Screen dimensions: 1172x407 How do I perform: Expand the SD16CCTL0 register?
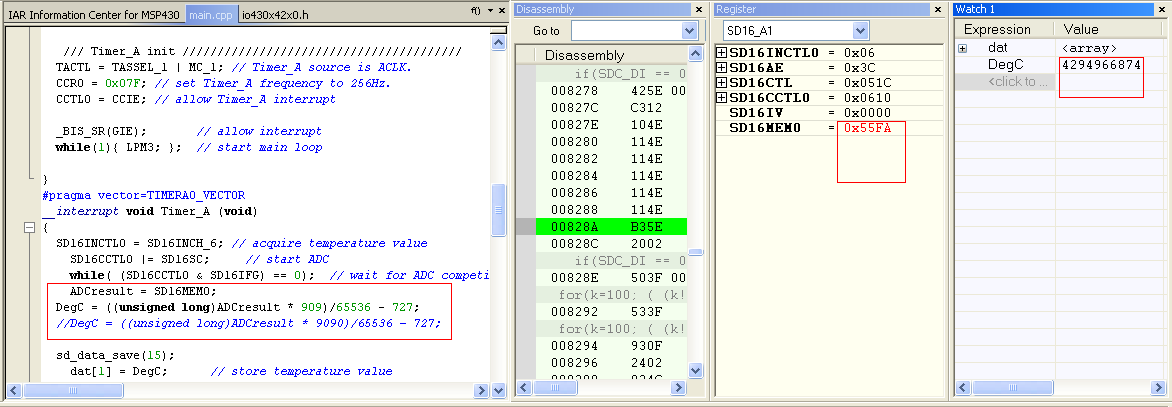721,98
